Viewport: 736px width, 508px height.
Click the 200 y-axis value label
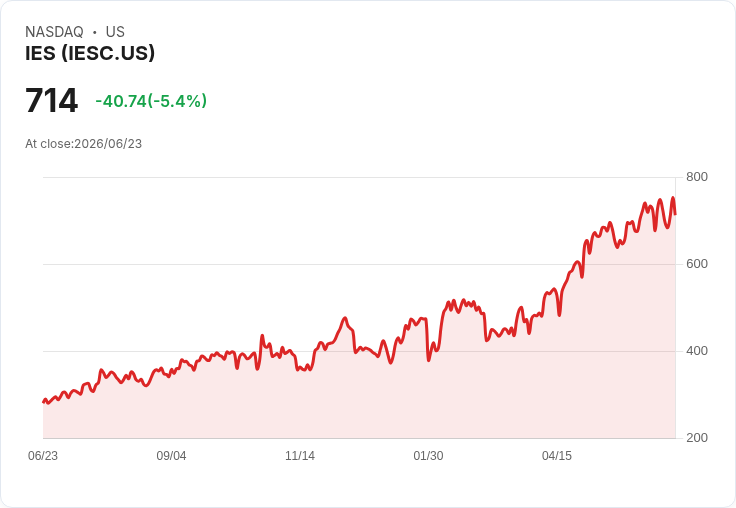697,438
